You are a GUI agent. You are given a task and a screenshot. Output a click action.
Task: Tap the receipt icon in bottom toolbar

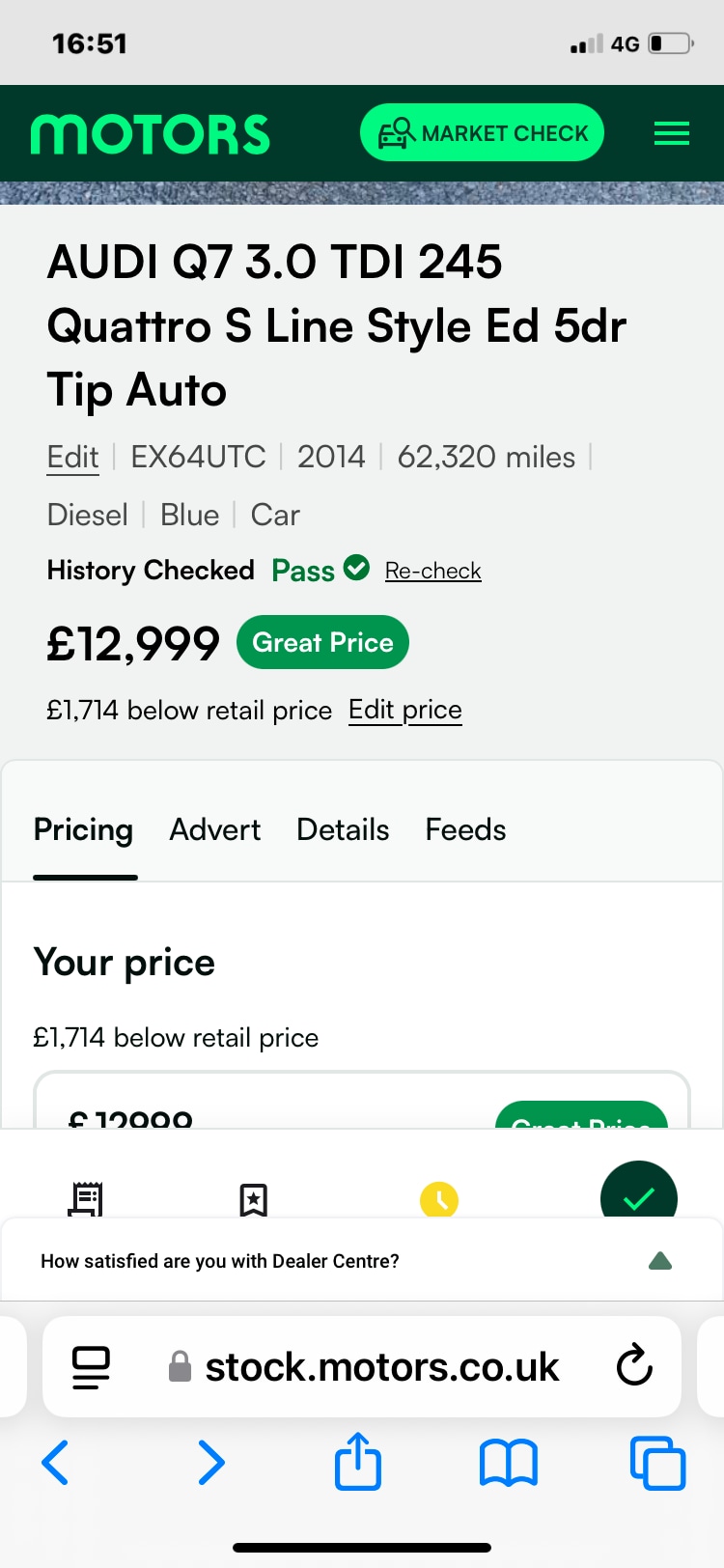[x=86, y=1198]
